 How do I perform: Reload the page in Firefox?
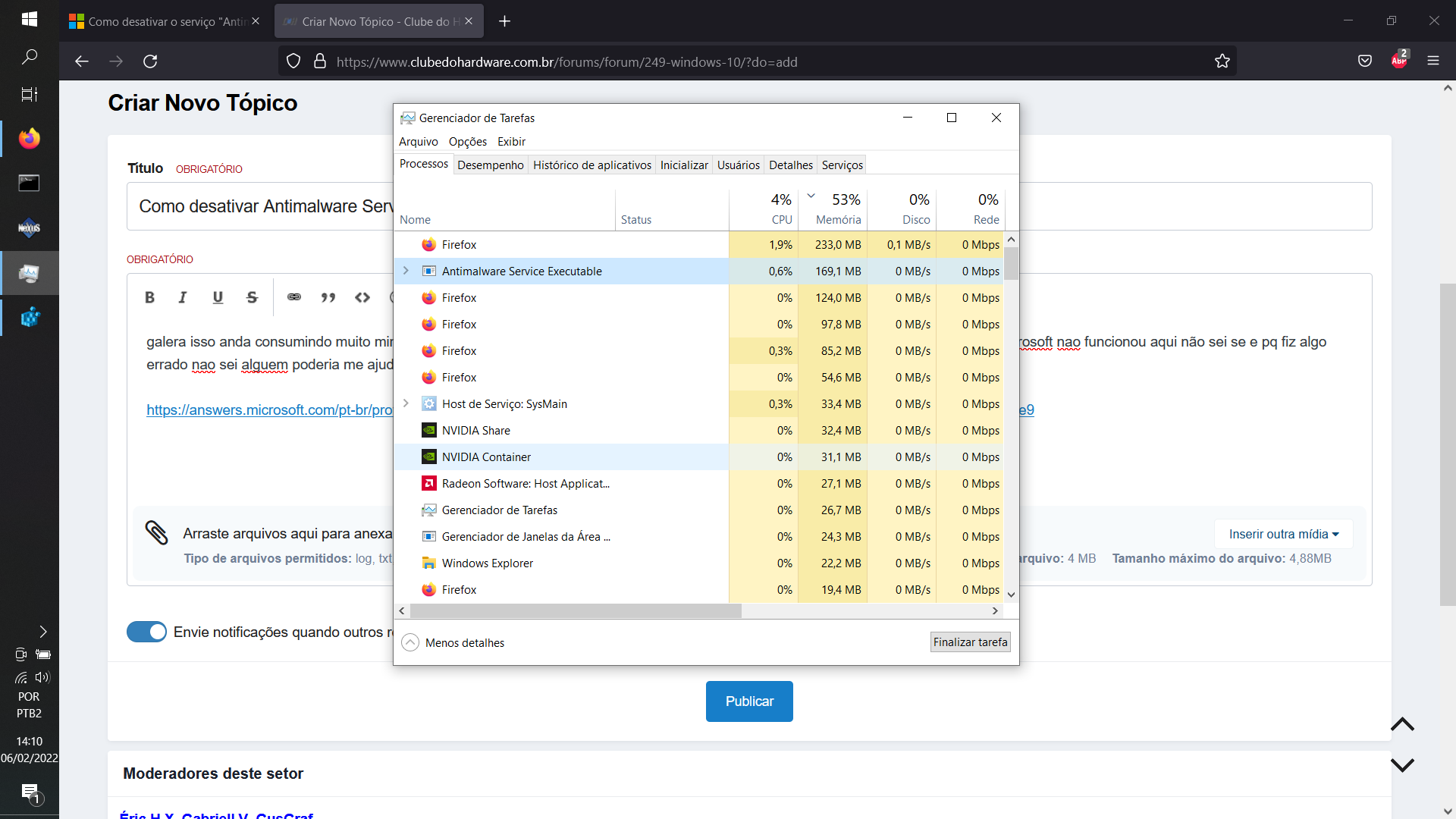(x=150, y=61)
